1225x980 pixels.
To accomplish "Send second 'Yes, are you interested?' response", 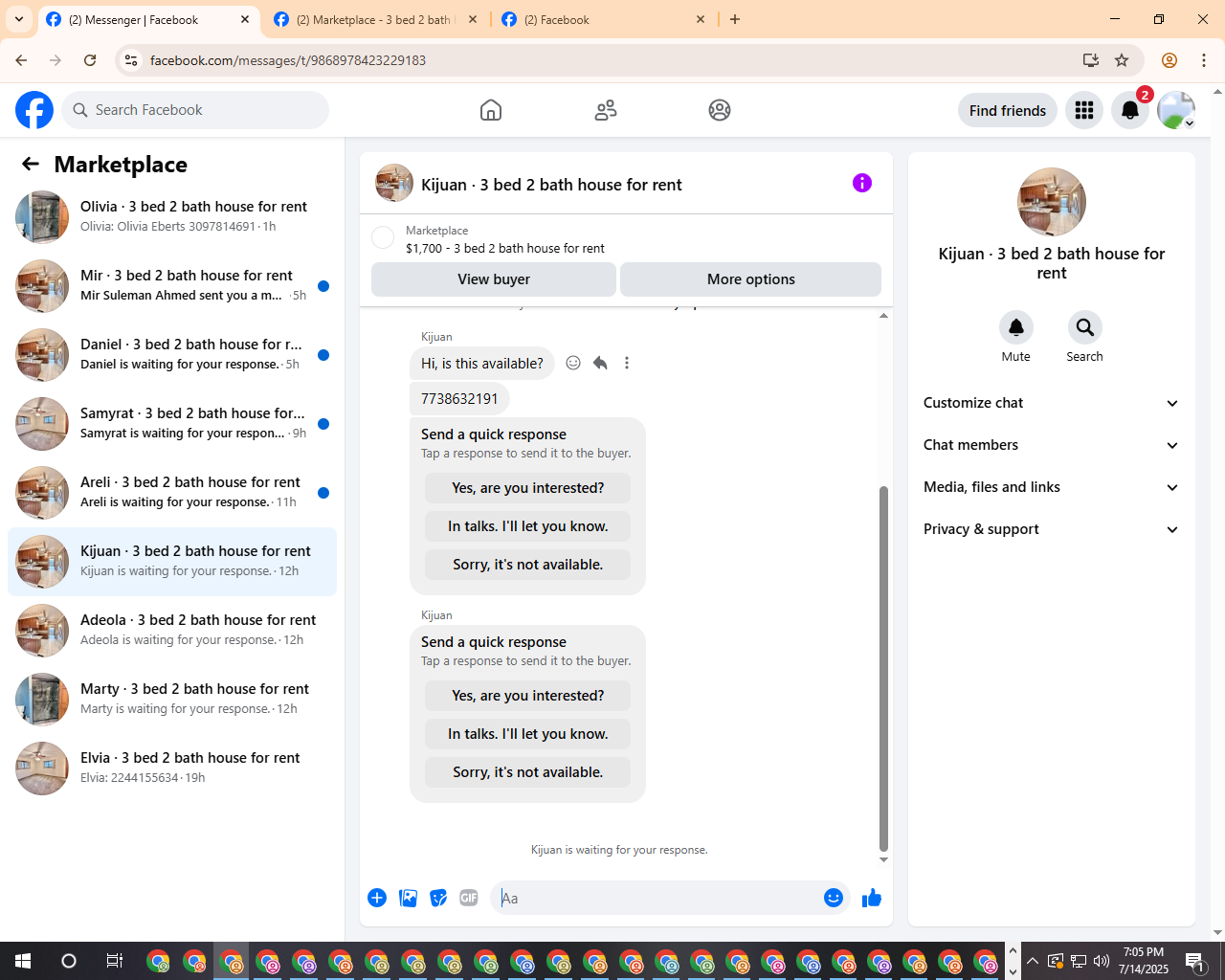I will (528, 696).
